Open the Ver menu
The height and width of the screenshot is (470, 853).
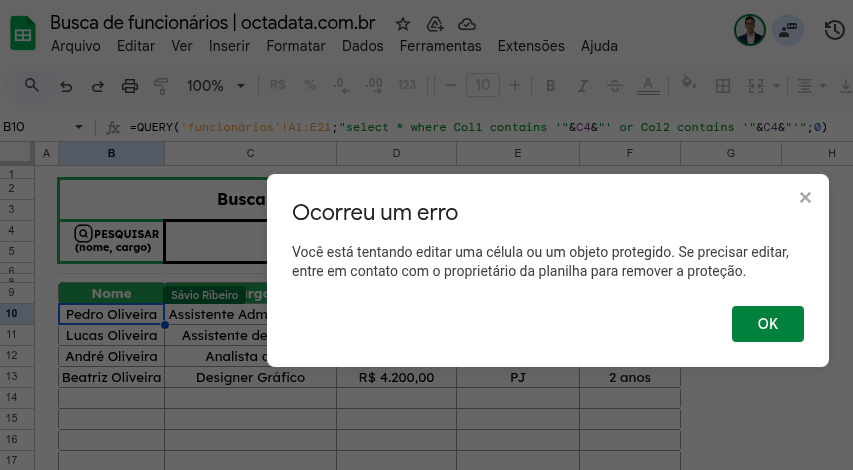coord(182,46)
